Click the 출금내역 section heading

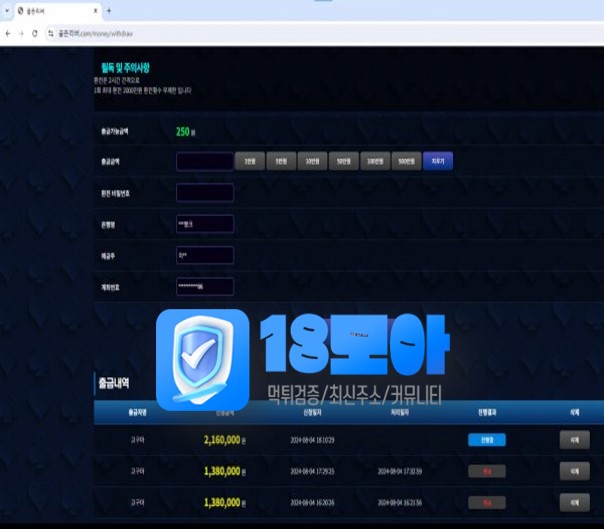(114, 383)
